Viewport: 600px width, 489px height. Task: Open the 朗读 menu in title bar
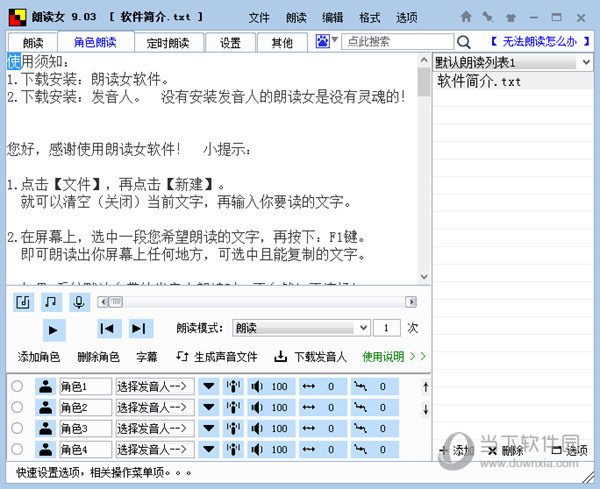tap(296, 18)
